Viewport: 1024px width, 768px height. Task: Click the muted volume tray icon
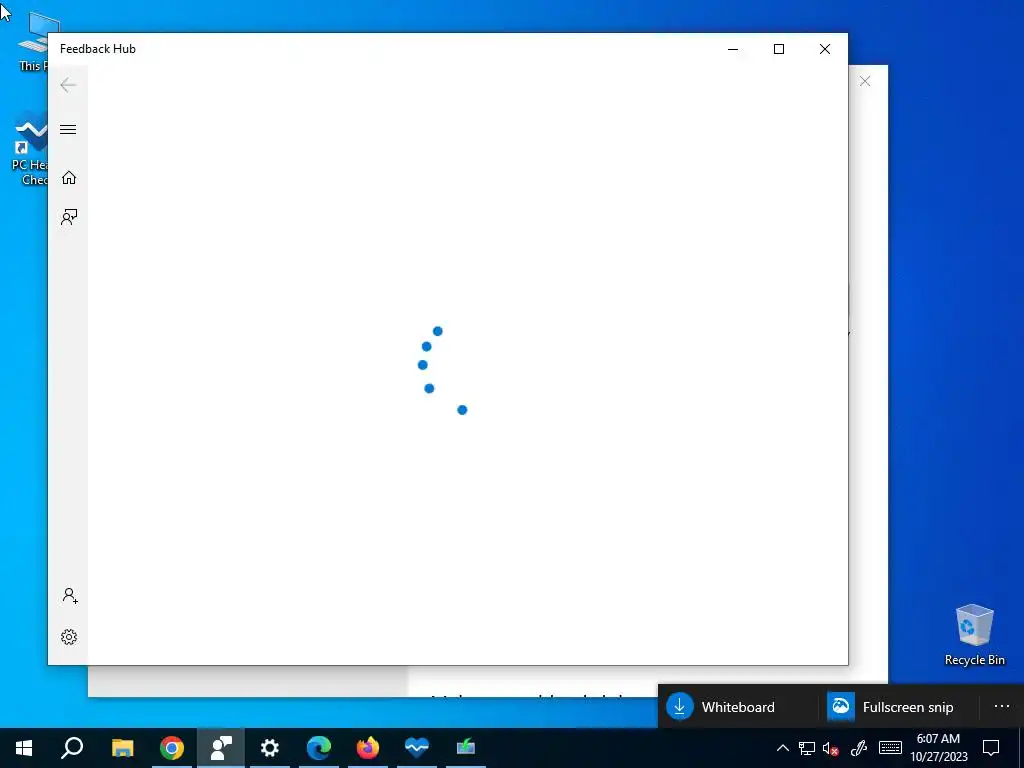pos(831,748)
